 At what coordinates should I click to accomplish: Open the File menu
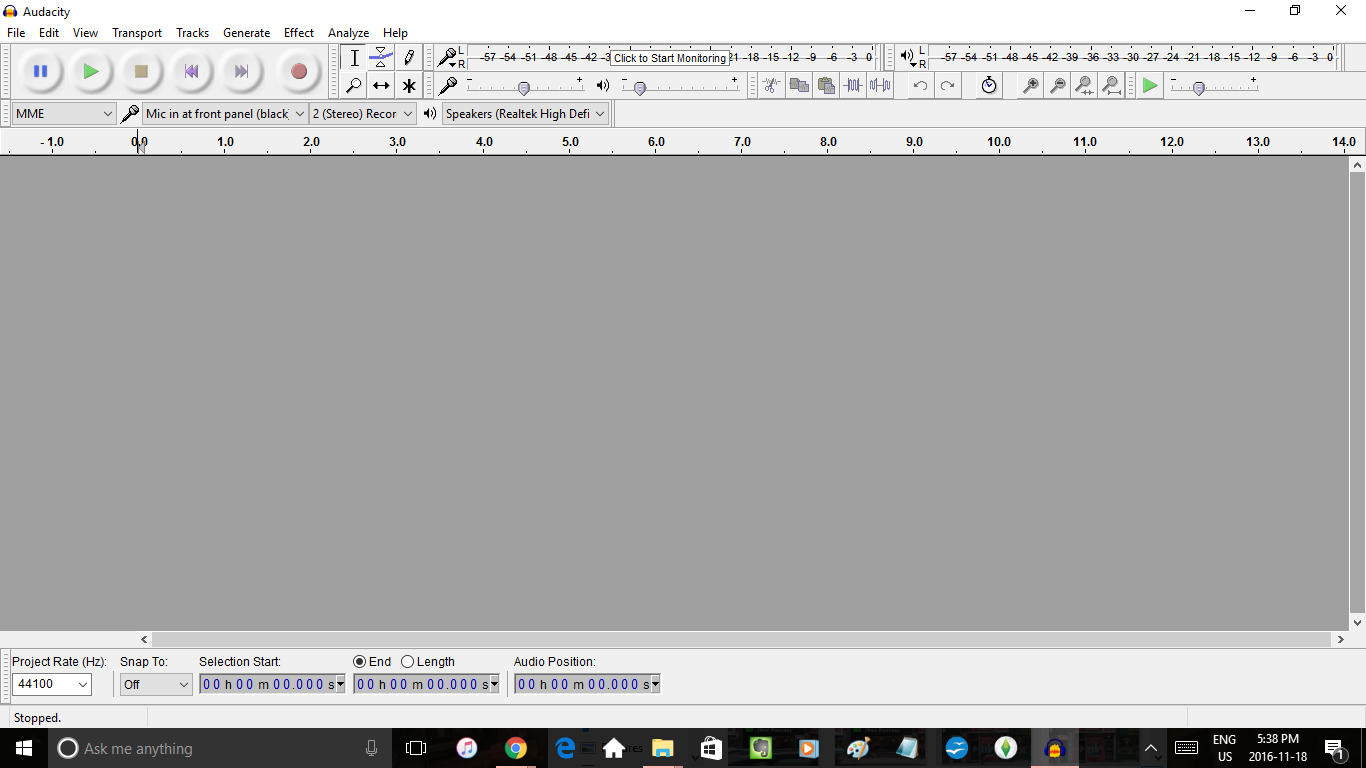click(x=16, y=33)
